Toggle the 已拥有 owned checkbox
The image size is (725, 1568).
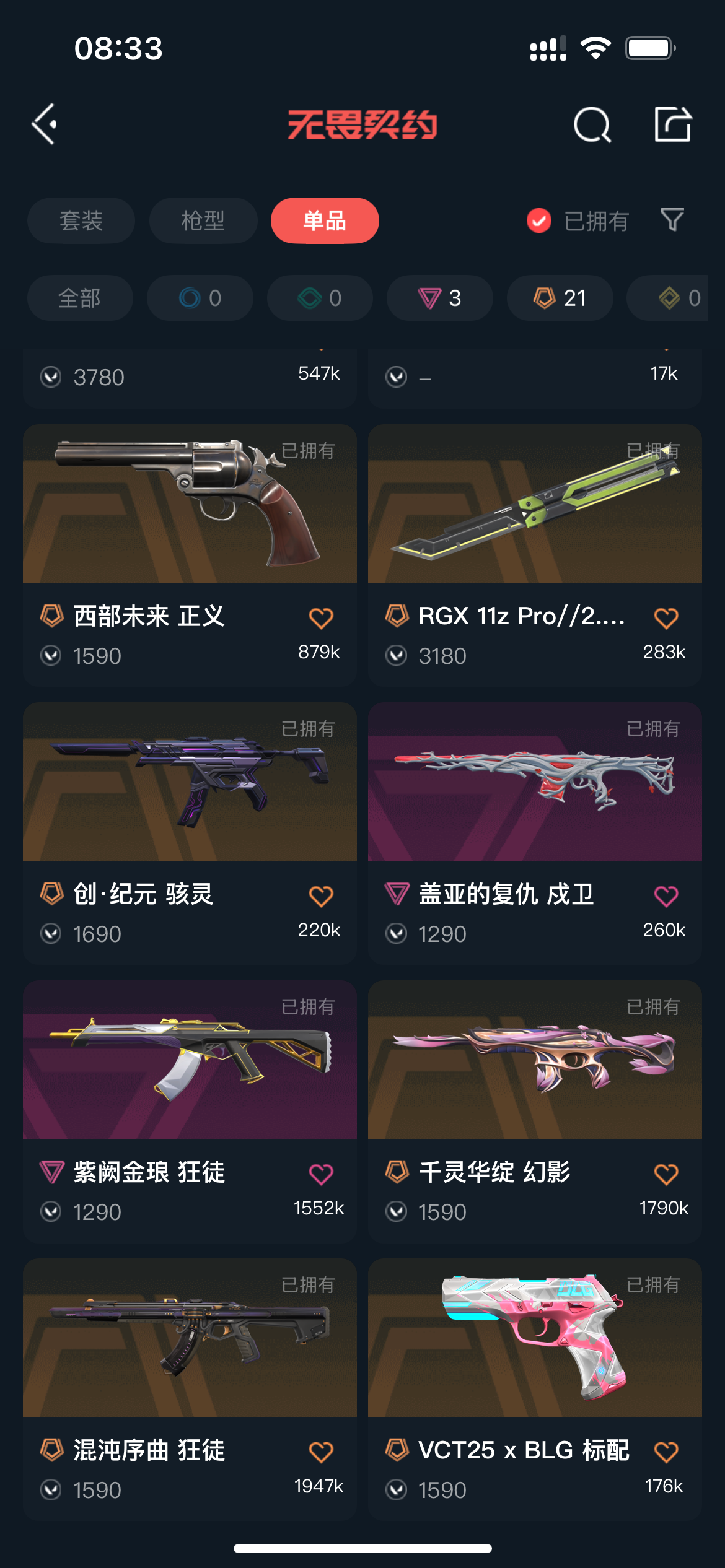[x=538, y=220]
